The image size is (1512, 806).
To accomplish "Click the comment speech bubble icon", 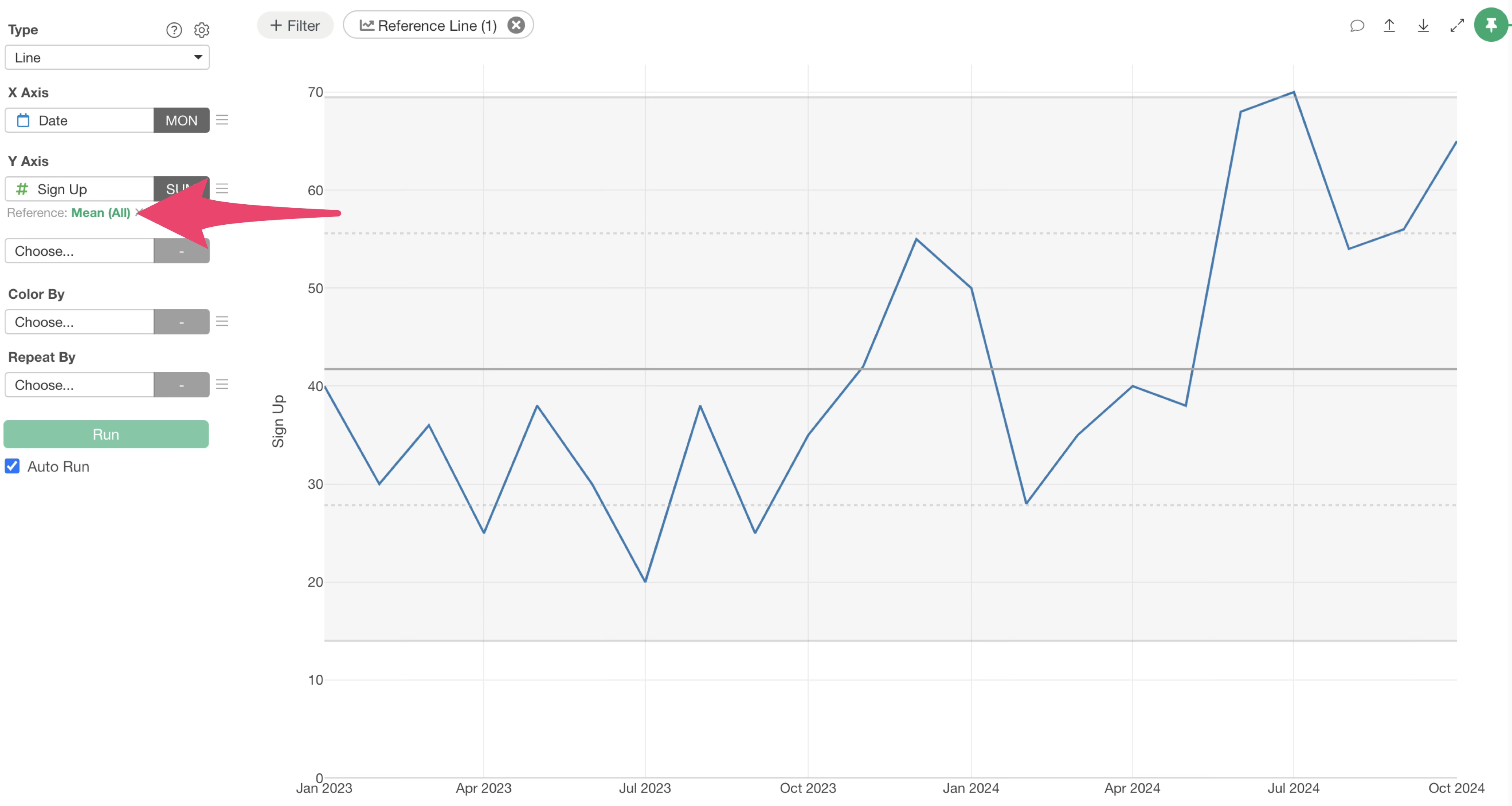I will coord(1356,26).
